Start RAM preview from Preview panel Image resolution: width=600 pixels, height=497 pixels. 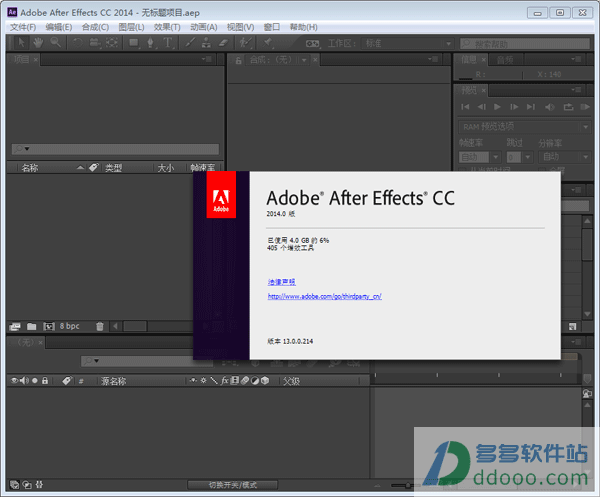(x=585, y=107)
